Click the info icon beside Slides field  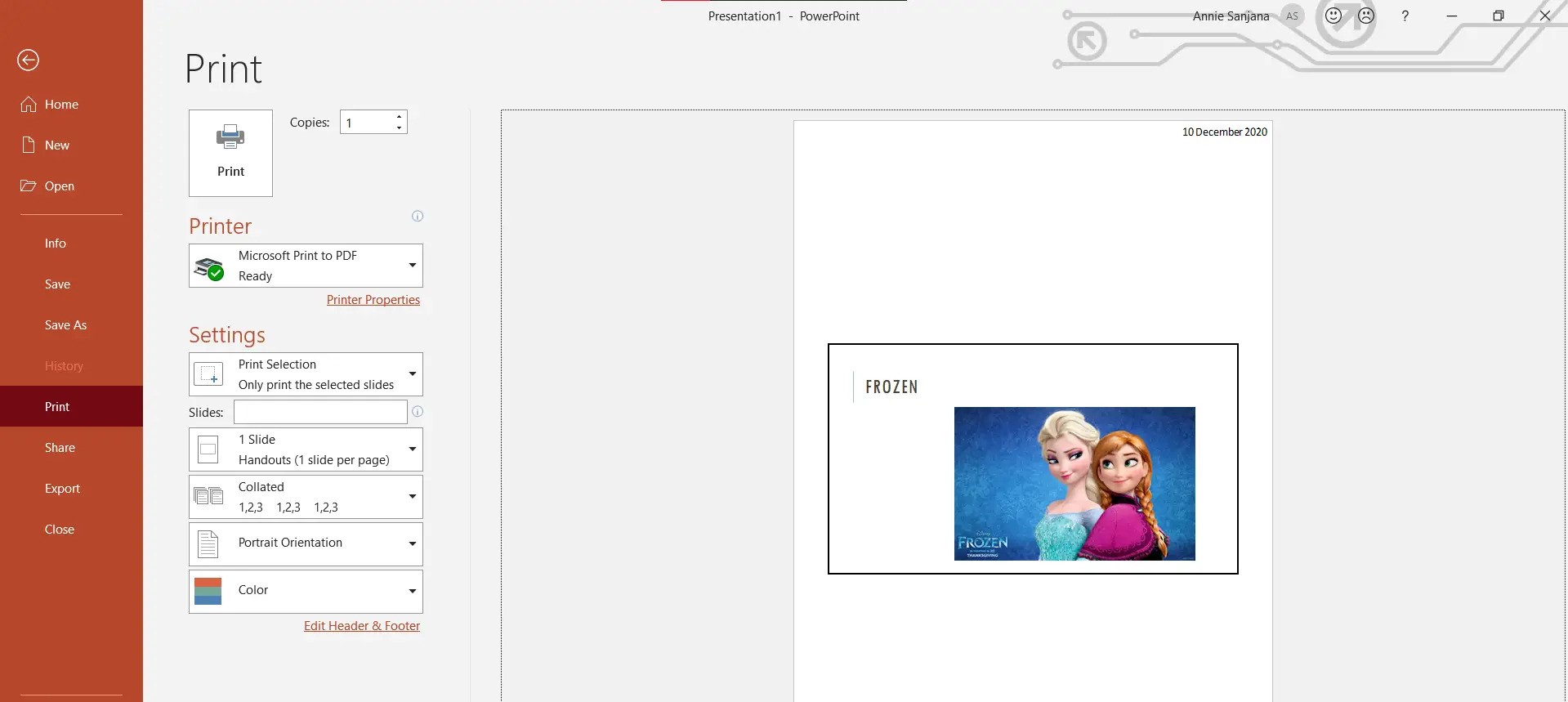[418, 412]
